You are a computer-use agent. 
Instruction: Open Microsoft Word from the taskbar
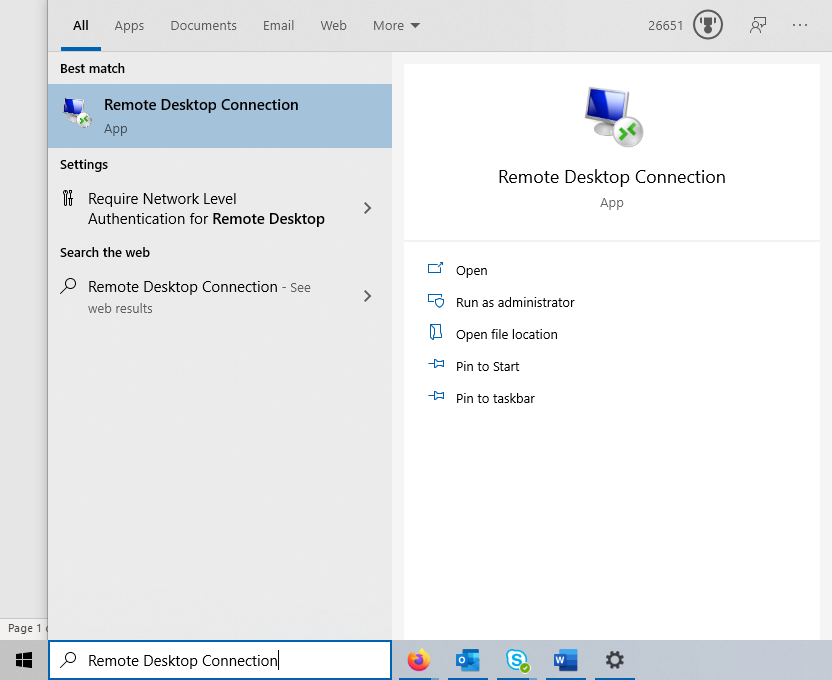(x=565, y=660)
